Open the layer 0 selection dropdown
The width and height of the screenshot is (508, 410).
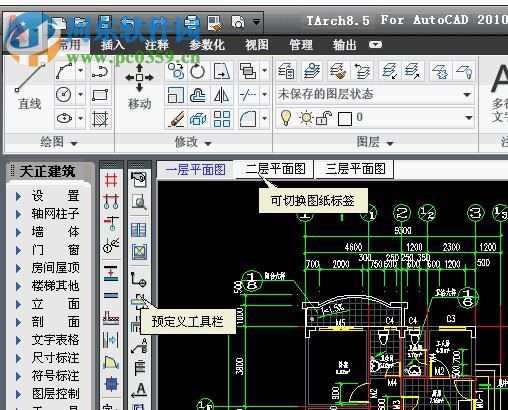coord(468,118)
